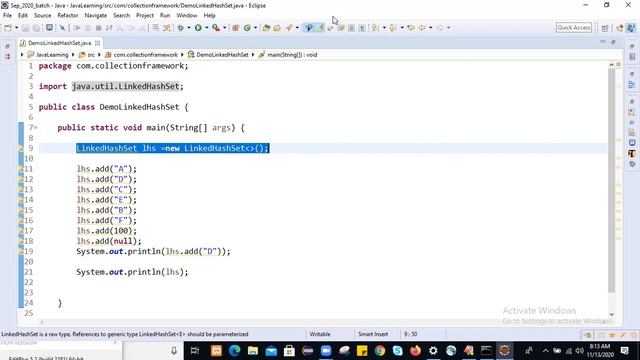This screenshot has height=360, width=640.
Task: Click the Back navigation arrow icon
Action: pos(422,28)
